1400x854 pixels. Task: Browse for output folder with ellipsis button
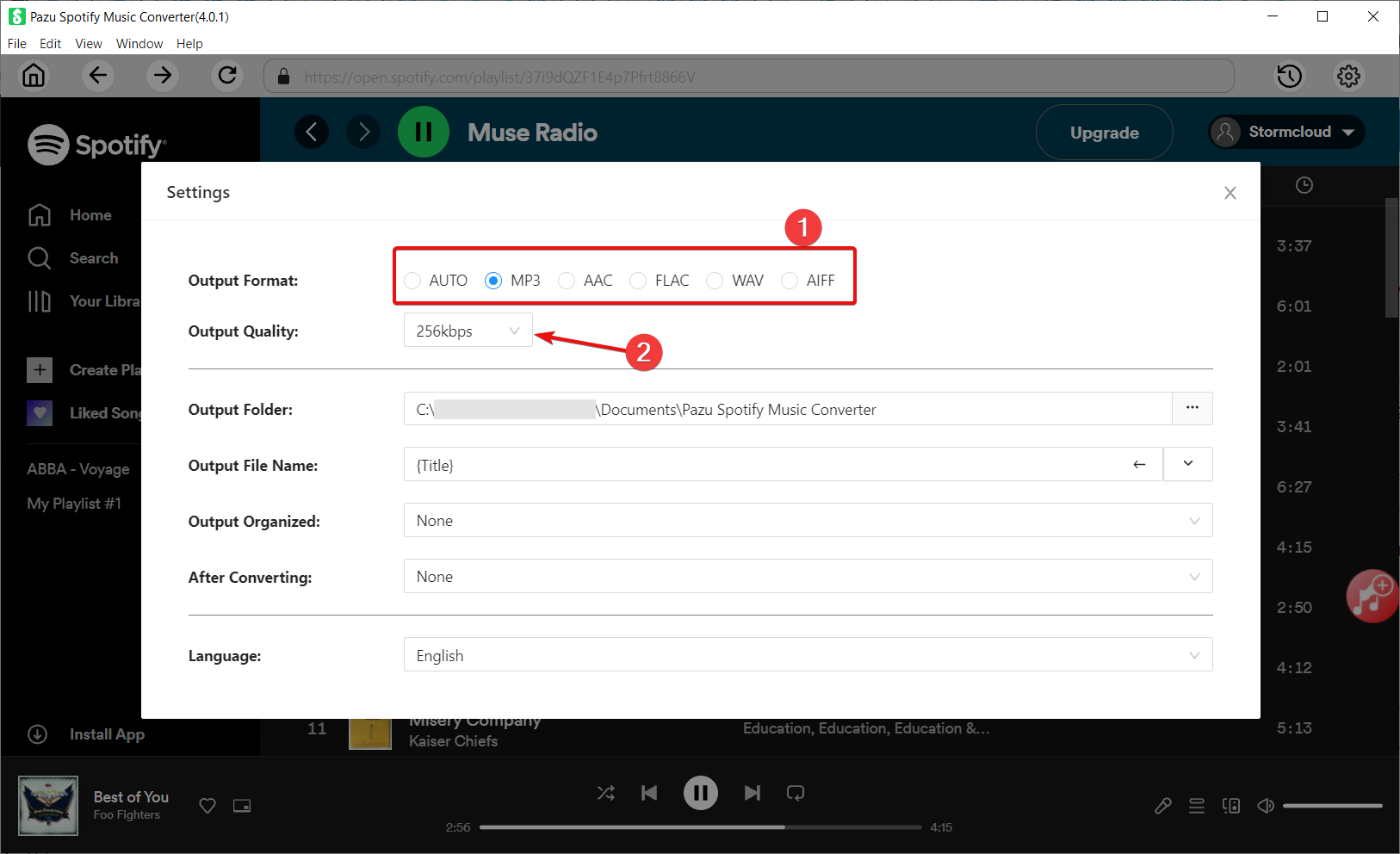[x=1192, y=408]
